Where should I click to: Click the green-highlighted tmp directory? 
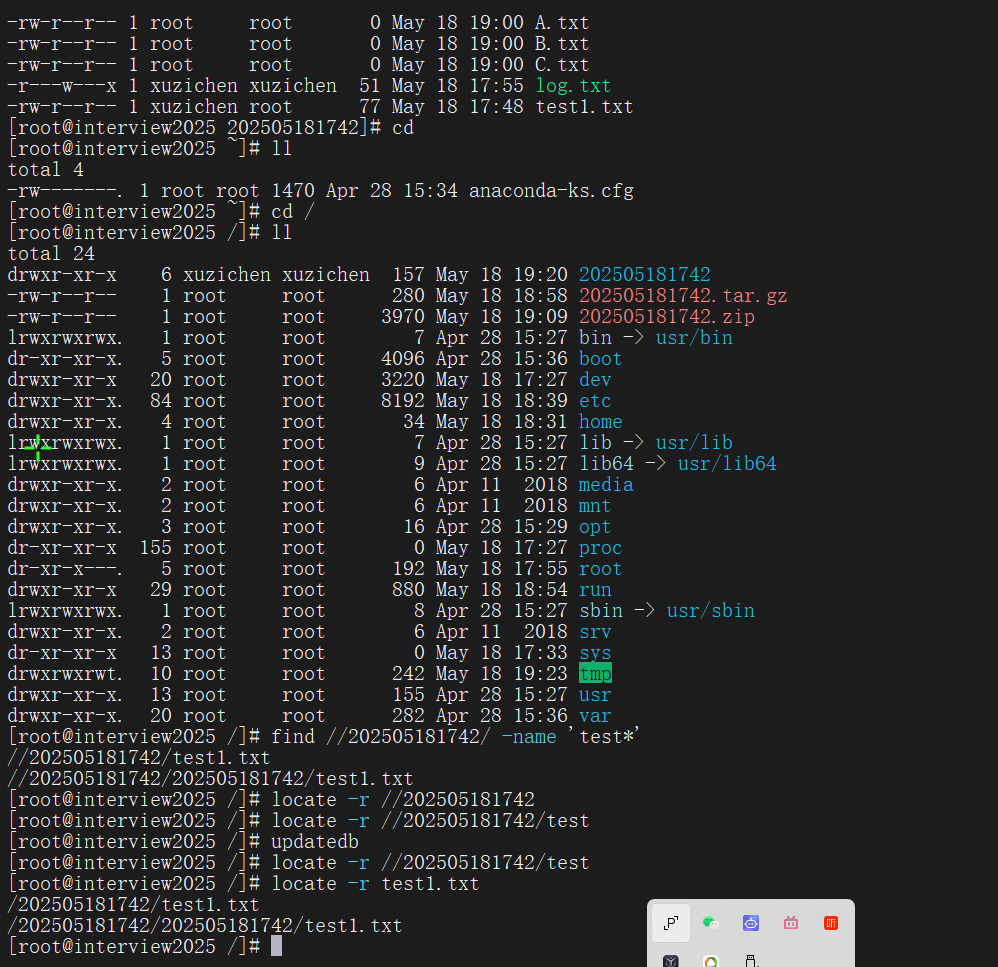[595, 674]
